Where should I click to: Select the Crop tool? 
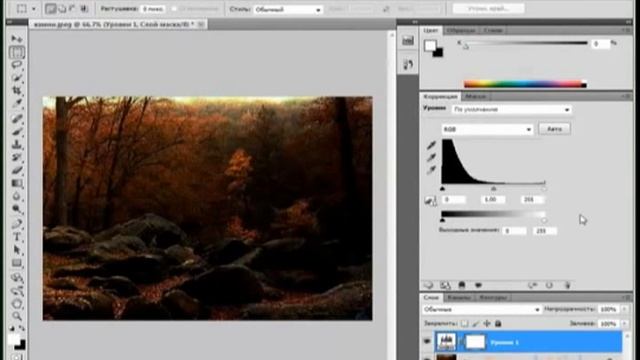tap(17, 90)
